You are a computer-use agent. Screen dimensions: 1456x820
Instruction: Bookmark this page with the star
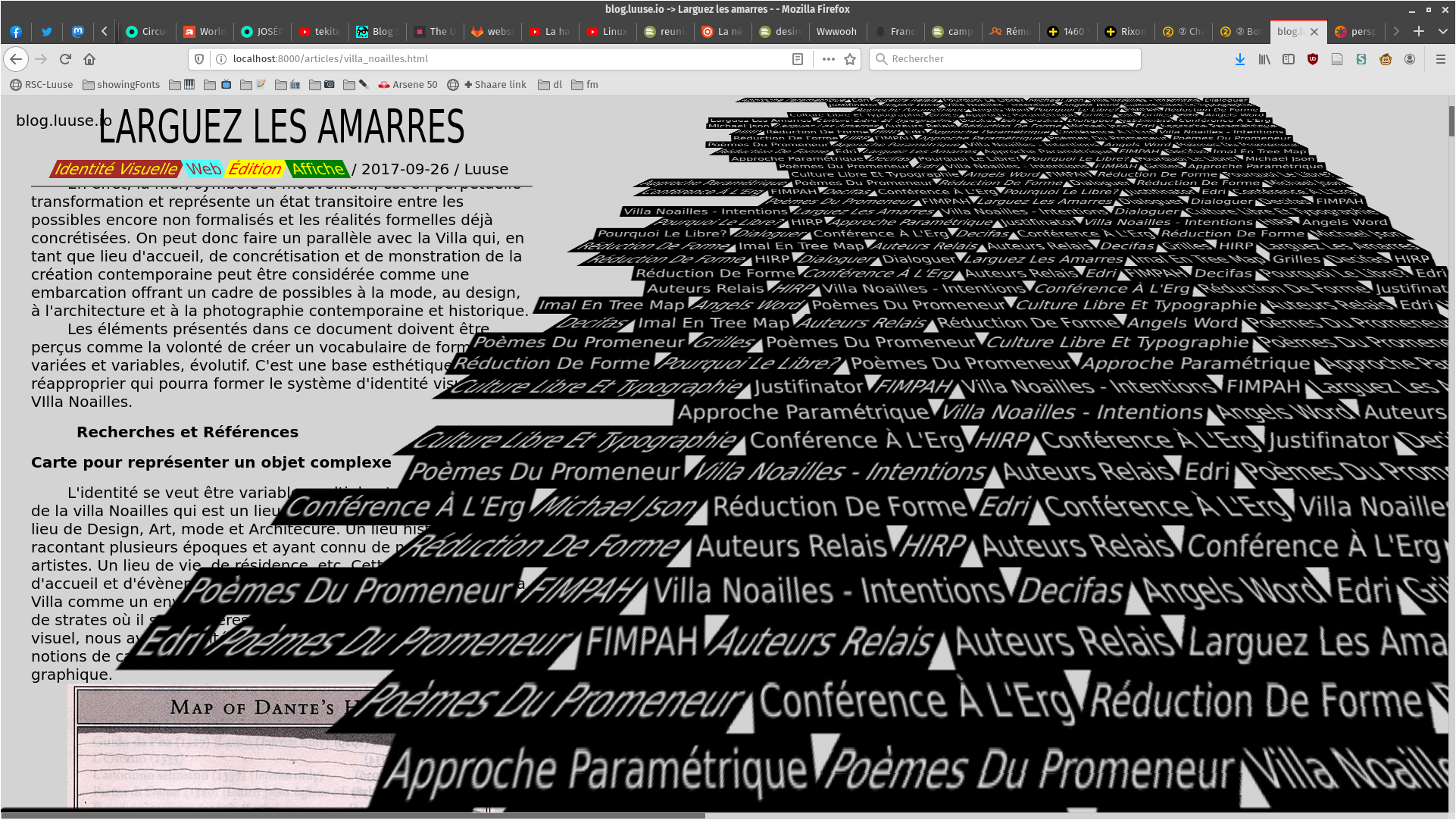[850, 59]
